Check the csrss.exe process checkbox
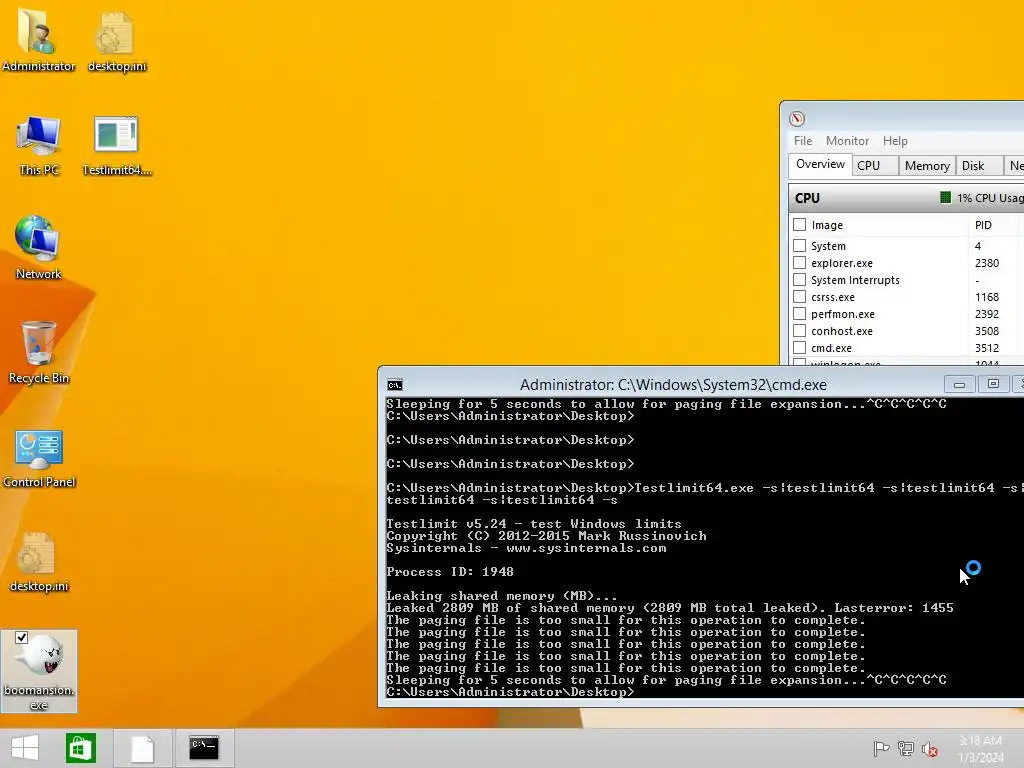1024x768 pixels. pyautogui.click(x=799, y=296)
